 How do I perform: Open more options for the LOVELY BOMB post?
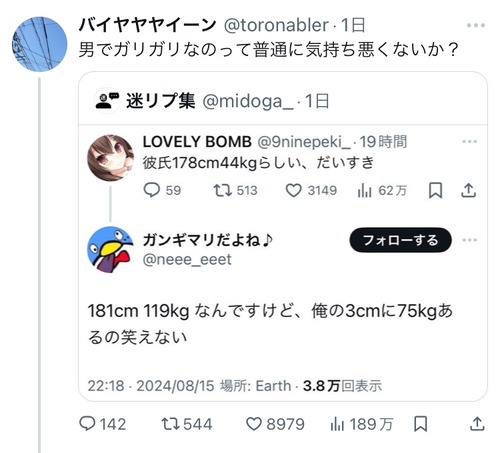pos(470,142)
